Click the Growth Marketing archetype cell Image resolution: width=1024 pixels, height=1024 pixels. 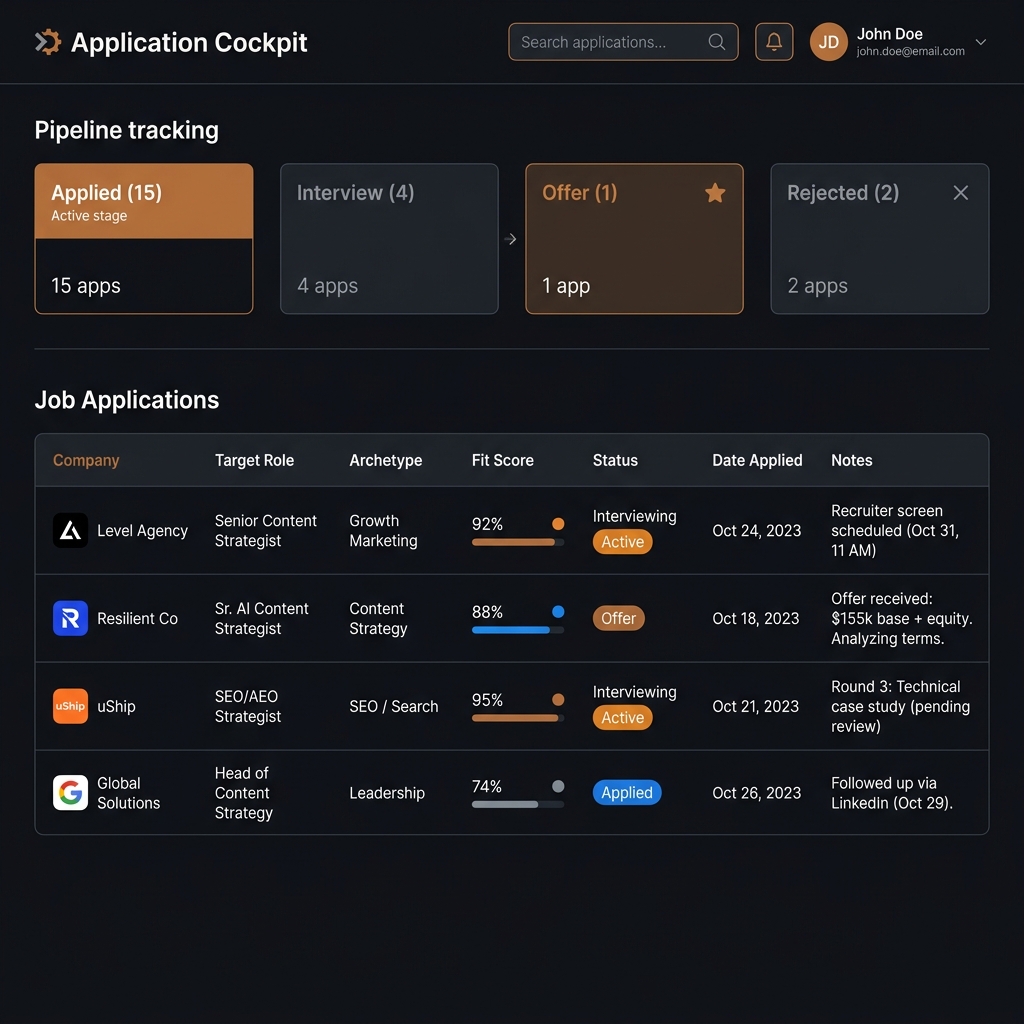383,530
